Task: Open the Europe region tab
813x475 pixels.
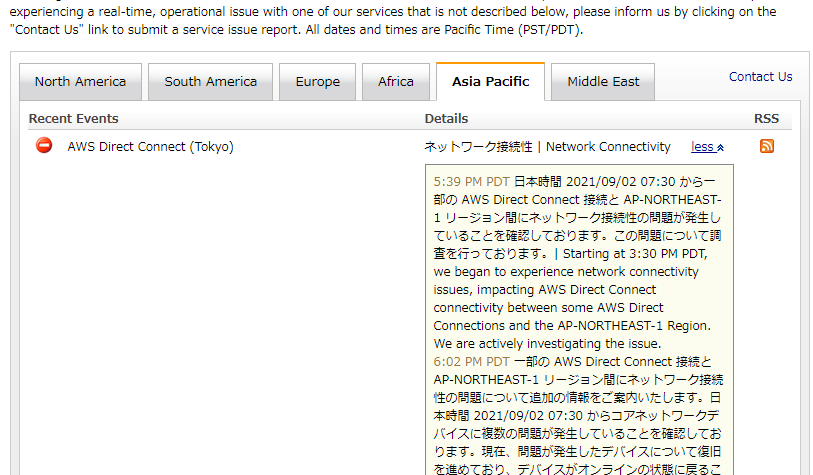Action: tap(317, 82)
